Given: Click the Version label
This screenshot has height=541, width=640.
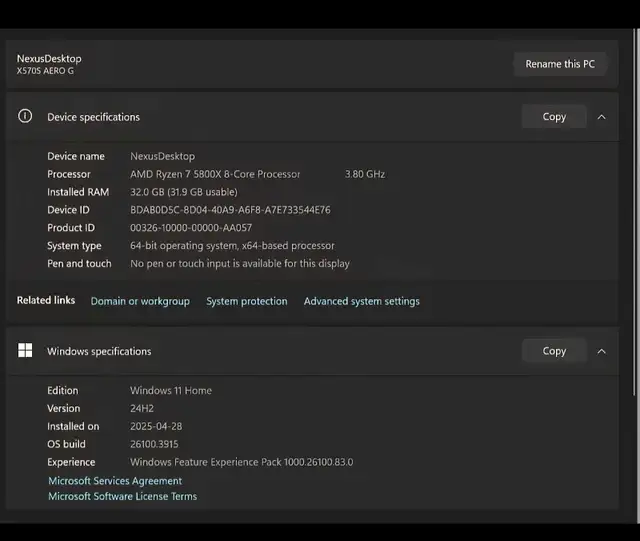Looking at the screenshot, I should tap(64, 409).
